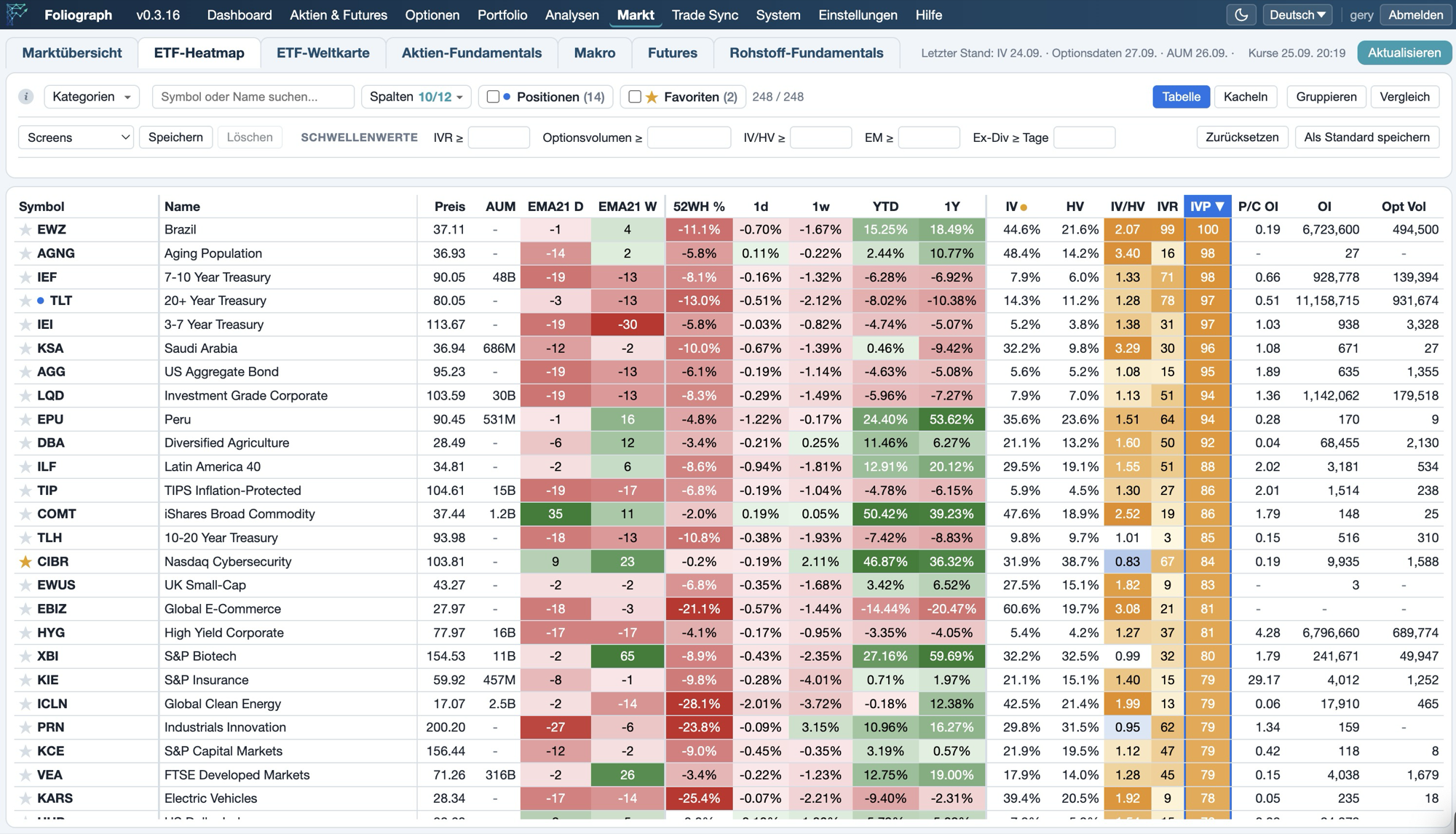Star the COMT row
Screen dimensions: 1456x834
(25, 515)
